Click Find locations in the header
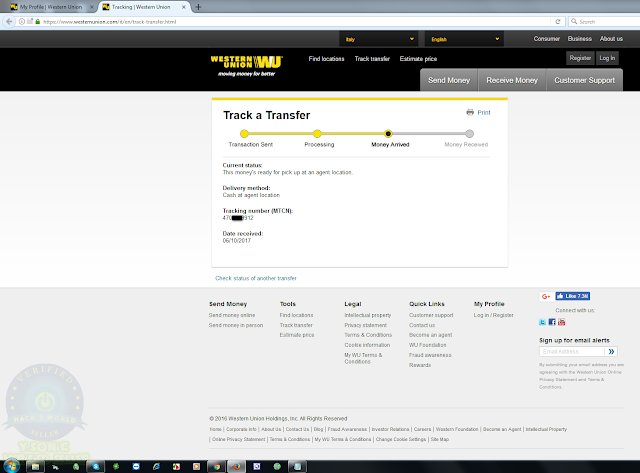 point(326,59)
